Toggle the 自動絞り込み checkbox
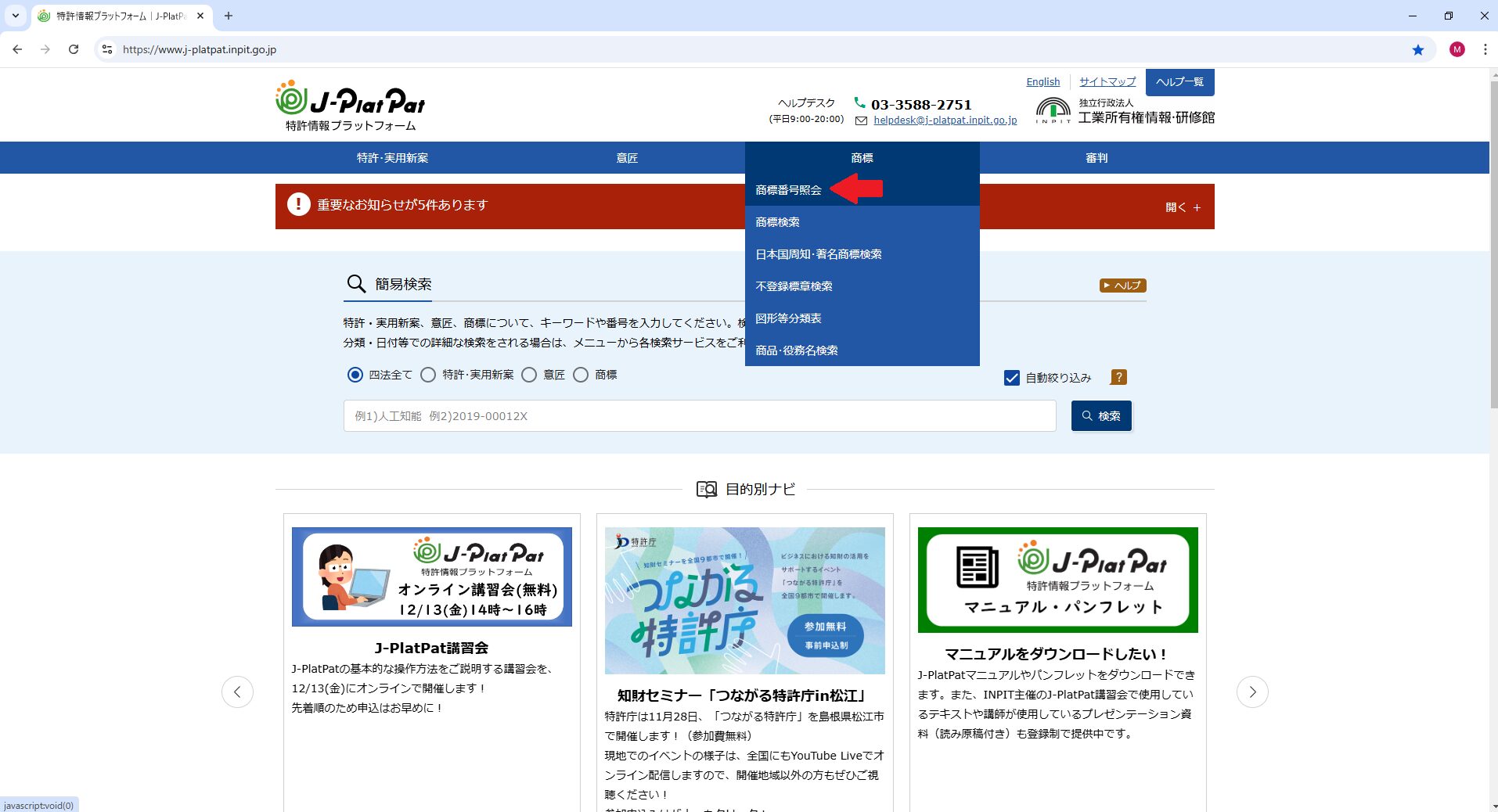Screen dimensions: 1498x812 1011,378
